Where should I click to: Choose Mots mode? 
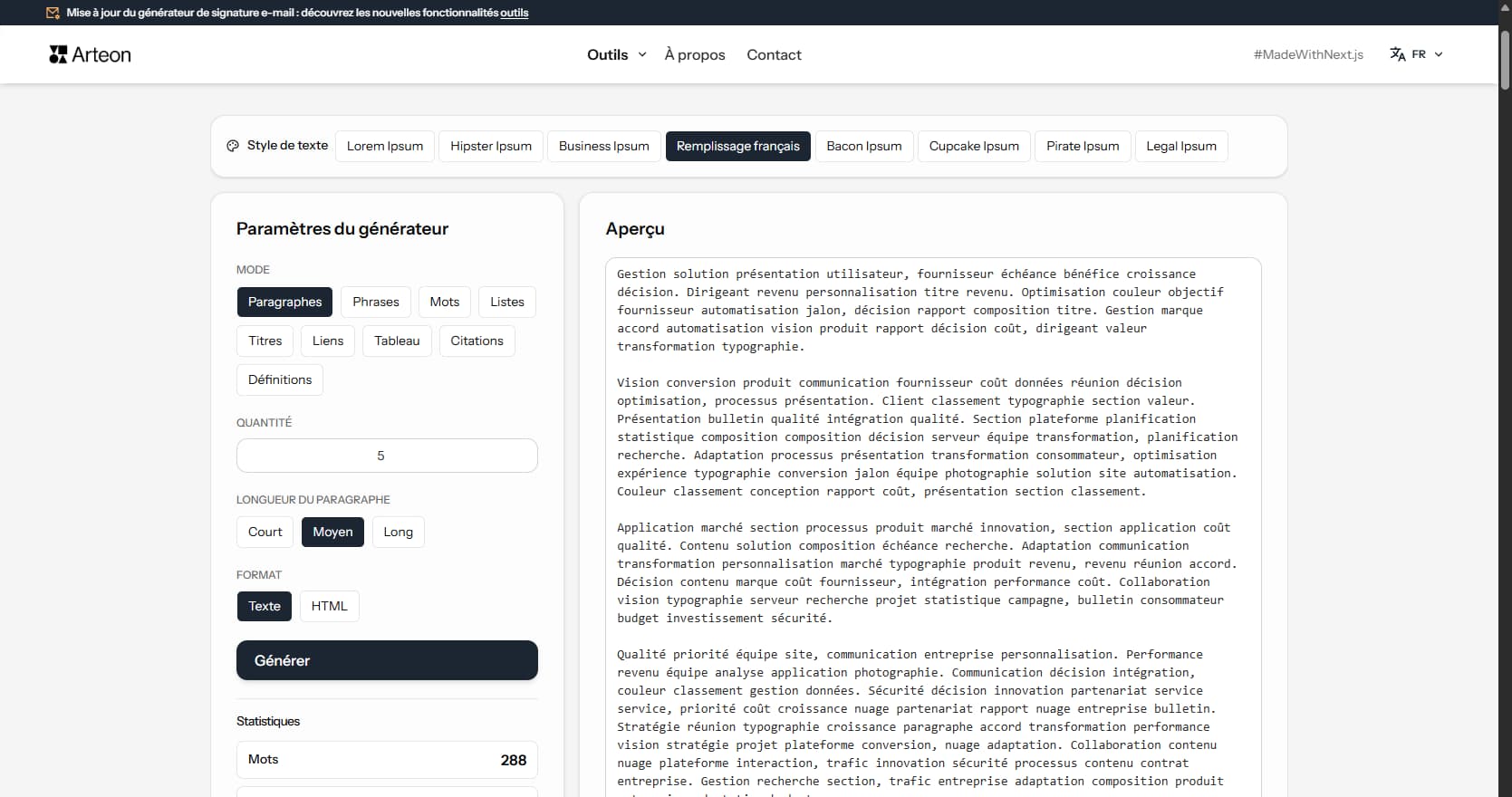pyautogui.click(x=445, y=302)
